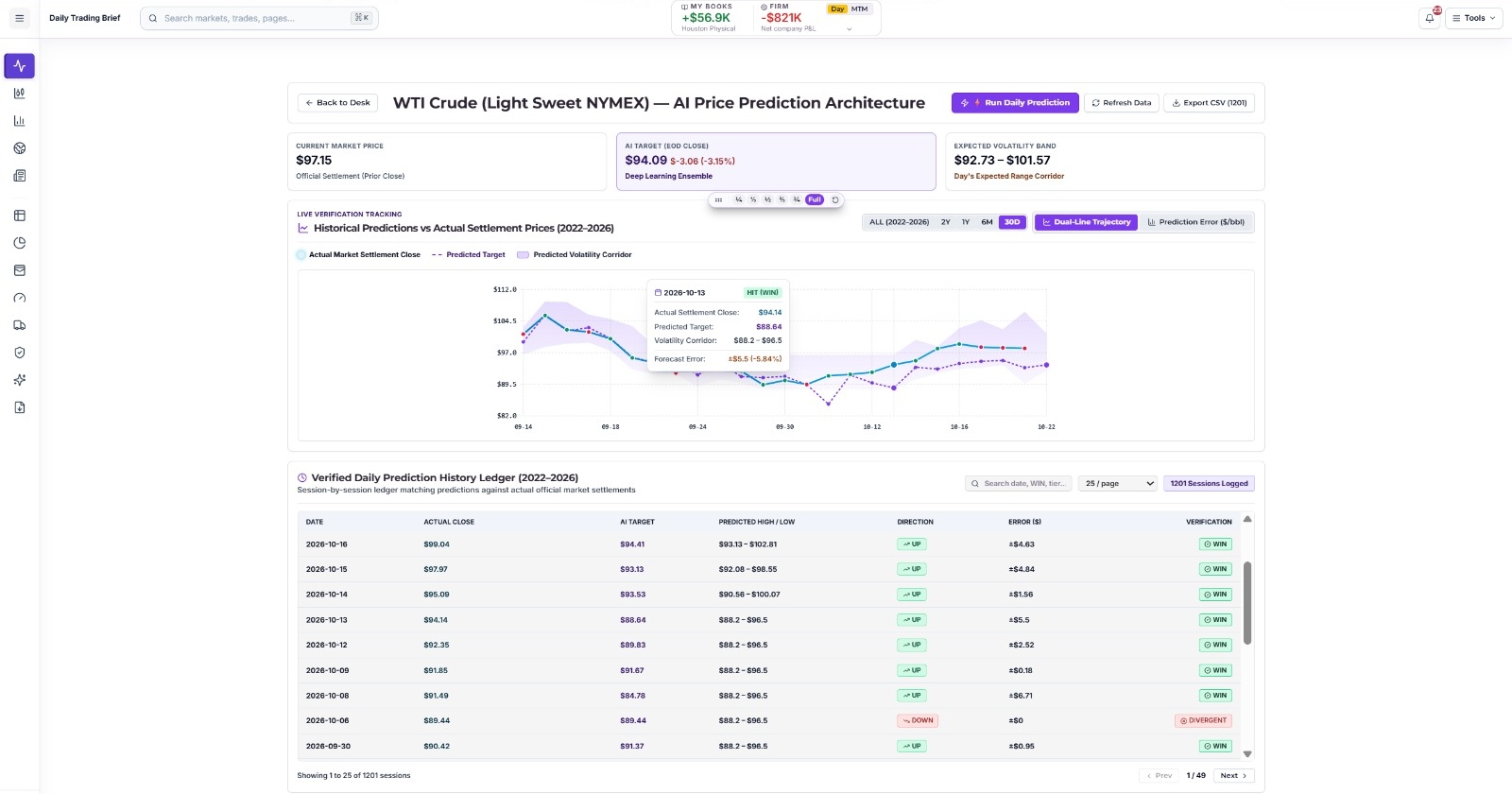Screen dimensions: 1512x794
Task: Open the notifications bell
Action: tap(1430, 18)
